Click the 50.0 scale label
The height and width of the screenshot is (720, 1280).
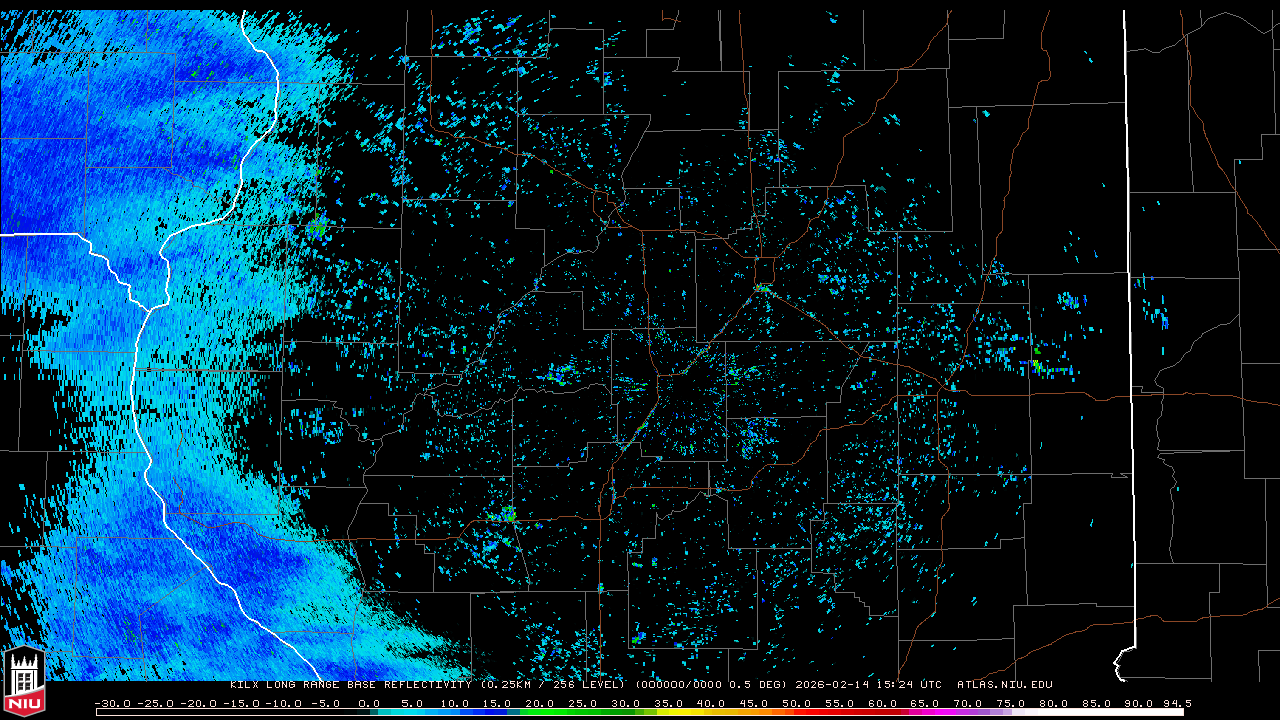pos(797,704)
